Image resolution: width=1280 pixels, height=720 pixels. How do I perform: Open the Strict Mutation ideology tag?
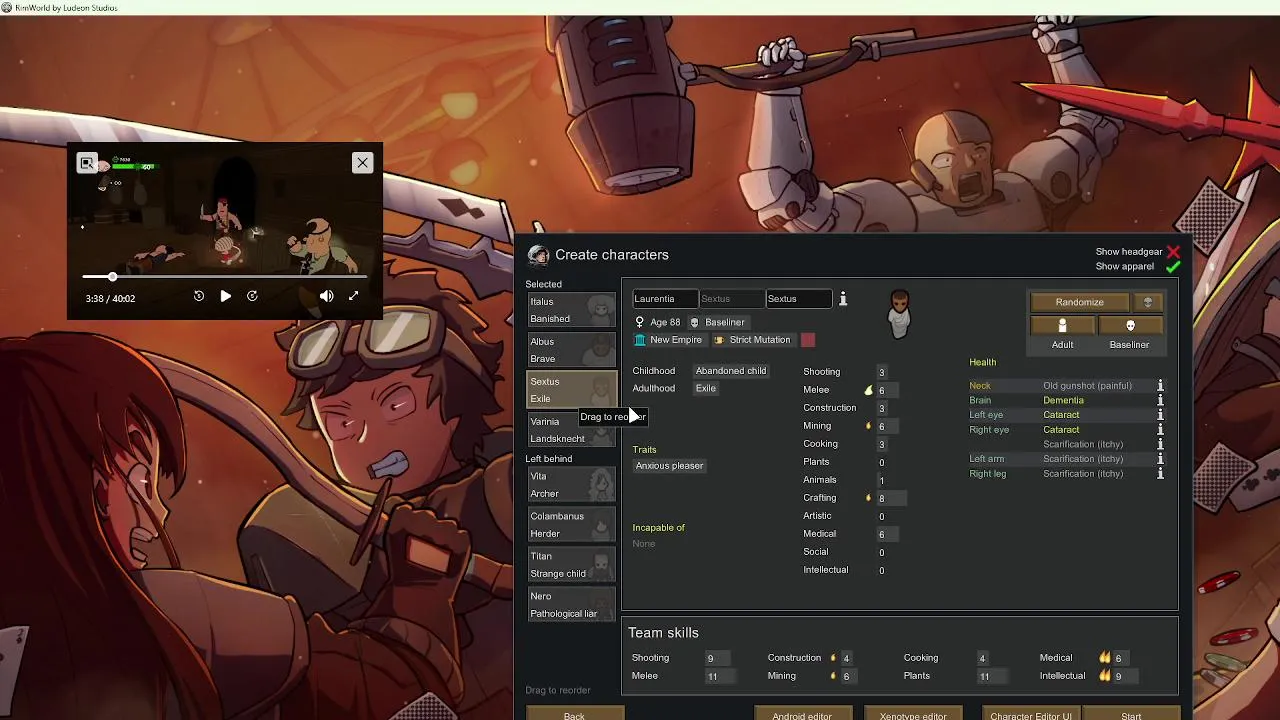tap(752, 340)
